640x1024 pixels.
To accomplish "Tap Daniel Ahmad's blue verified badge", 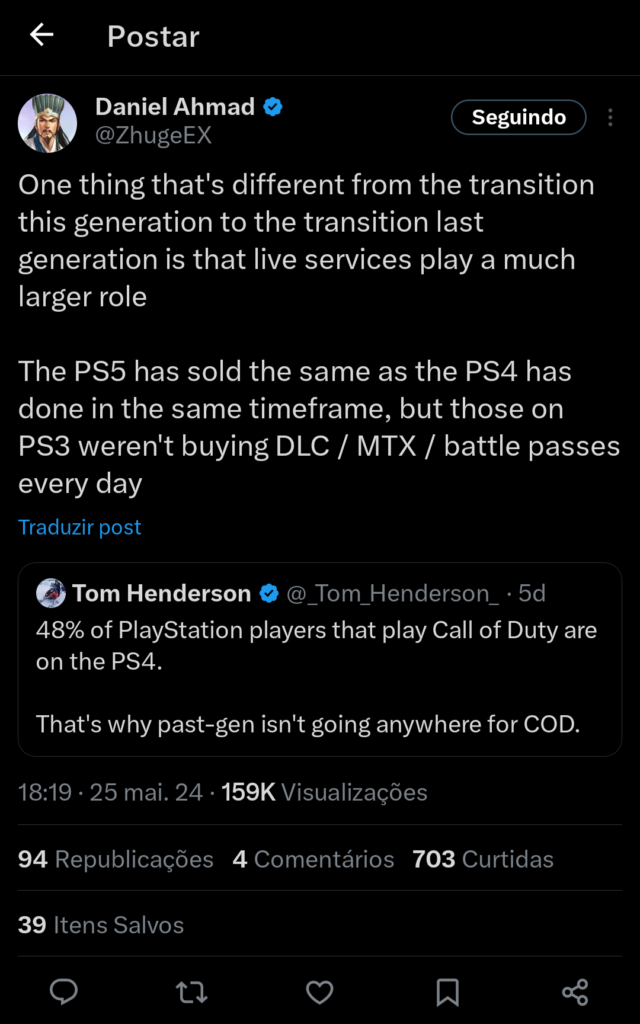I will [272, 107].
